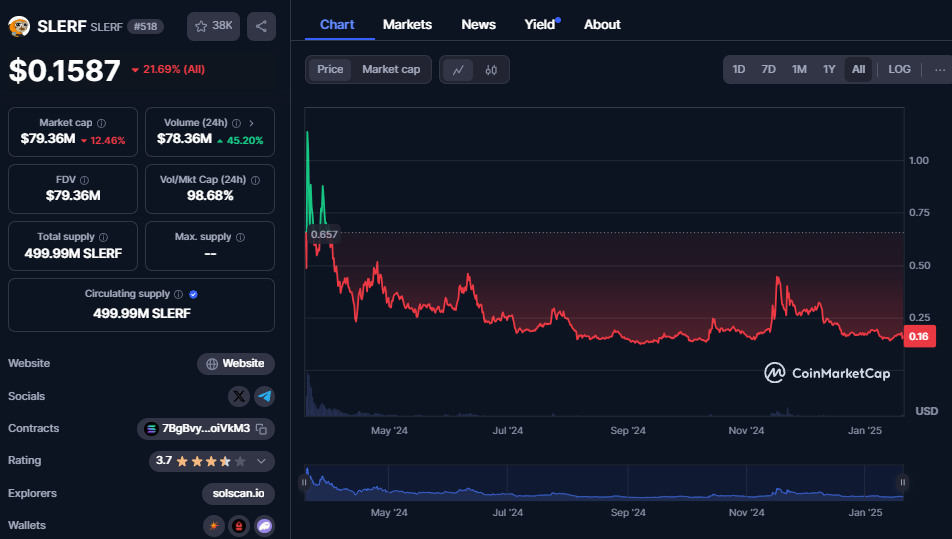The image size is (952, 539).
Task: Click the rating stars row
Action: (x=211, y=461)
